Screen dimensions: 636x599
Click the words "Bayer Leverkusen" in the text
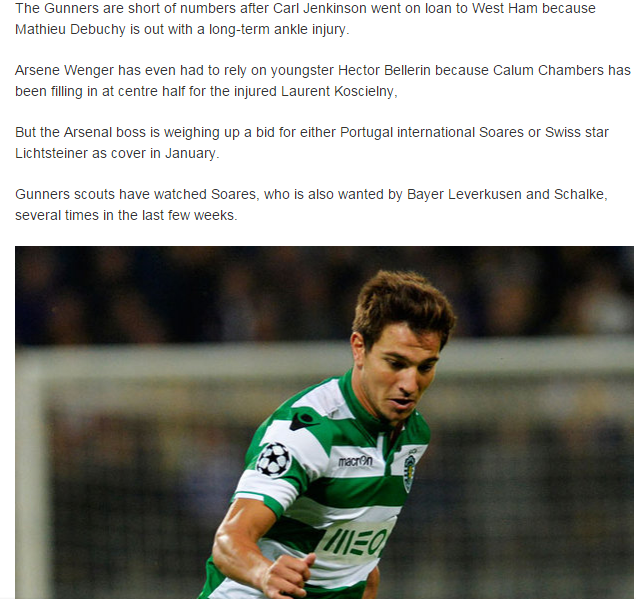click(x=464, y=194)
